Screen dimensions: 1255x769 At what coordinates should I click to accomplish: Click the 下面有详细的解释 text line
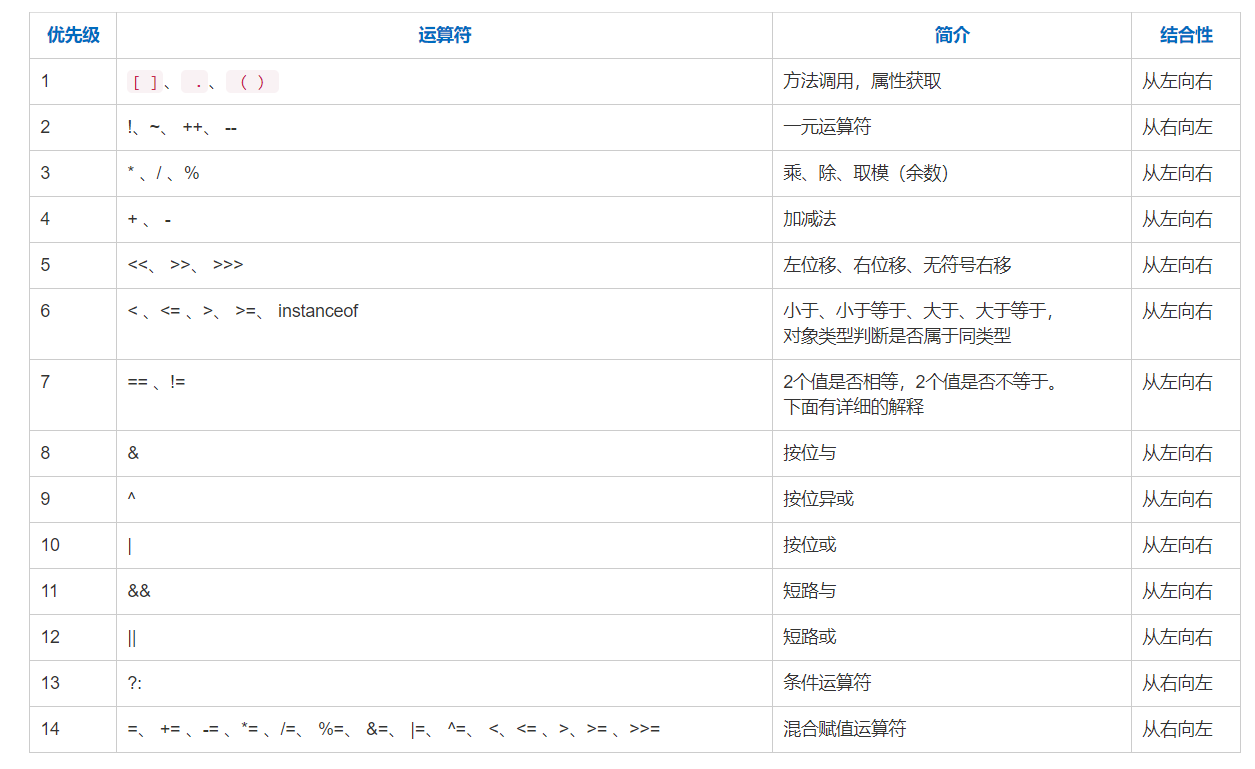[853, 407]
